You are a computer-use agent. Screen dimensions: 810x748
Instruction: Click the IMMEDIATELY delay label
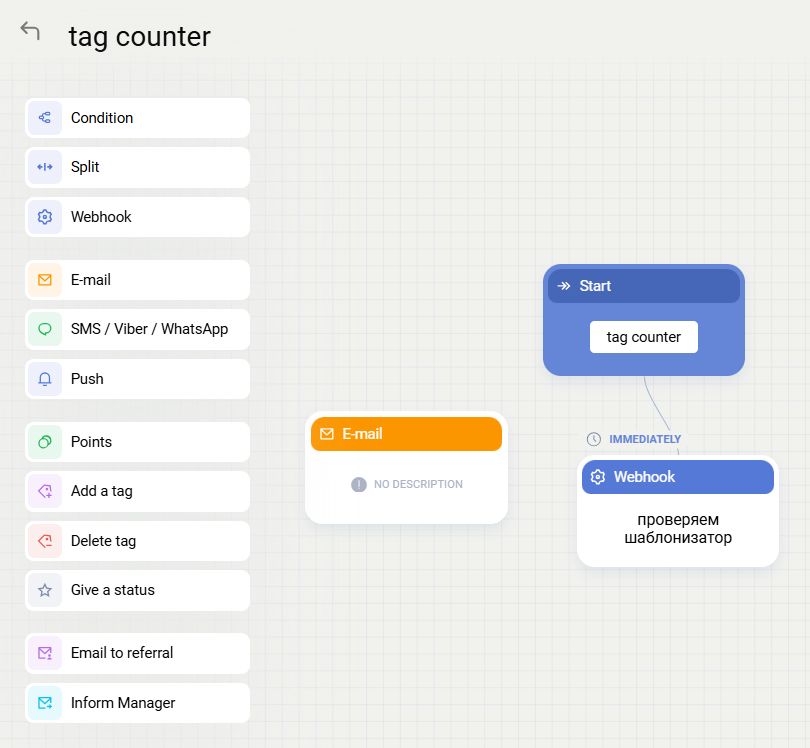click(644, 439)
